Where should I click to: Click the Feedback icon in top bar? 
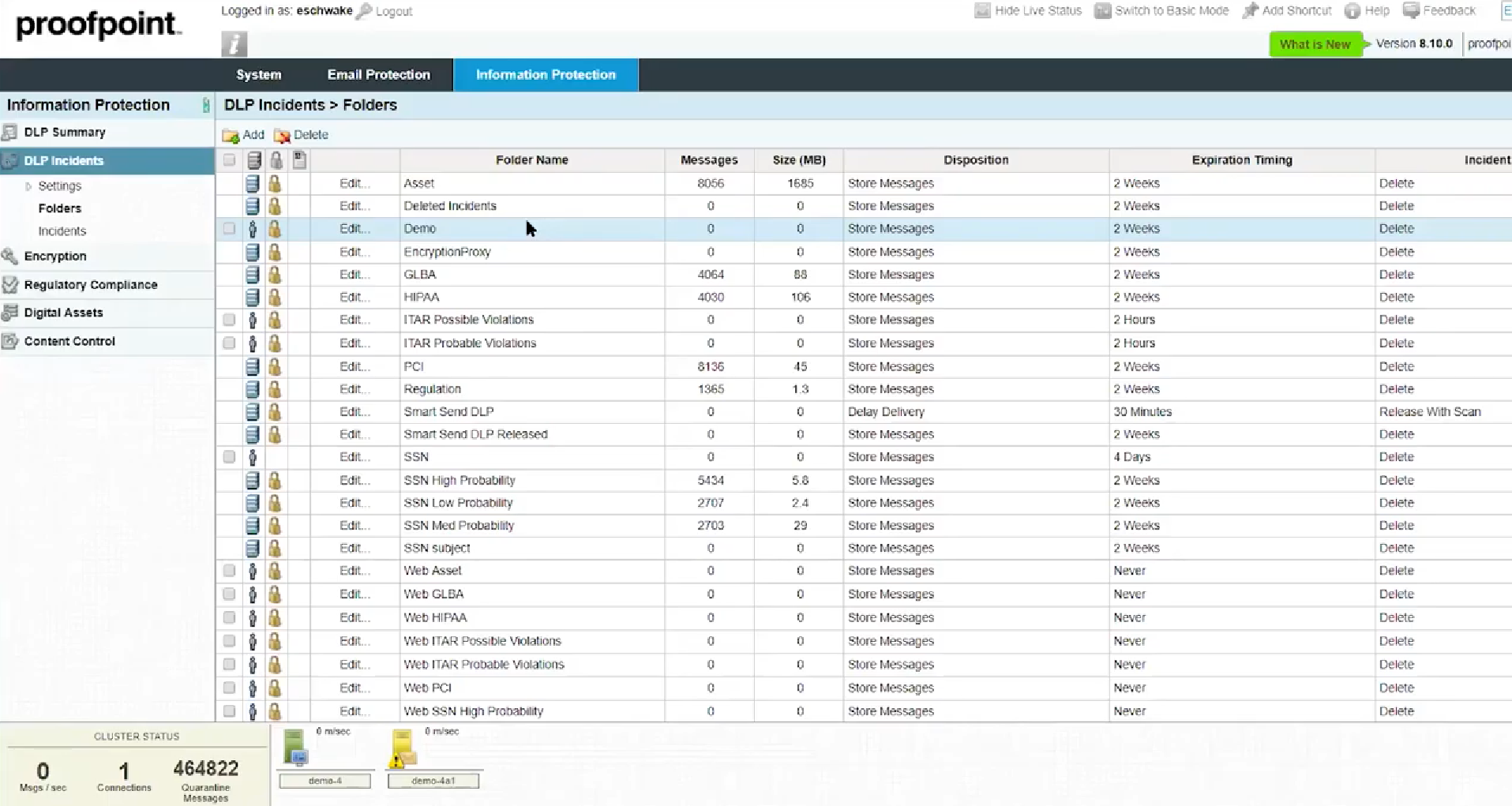point(1411,10)
